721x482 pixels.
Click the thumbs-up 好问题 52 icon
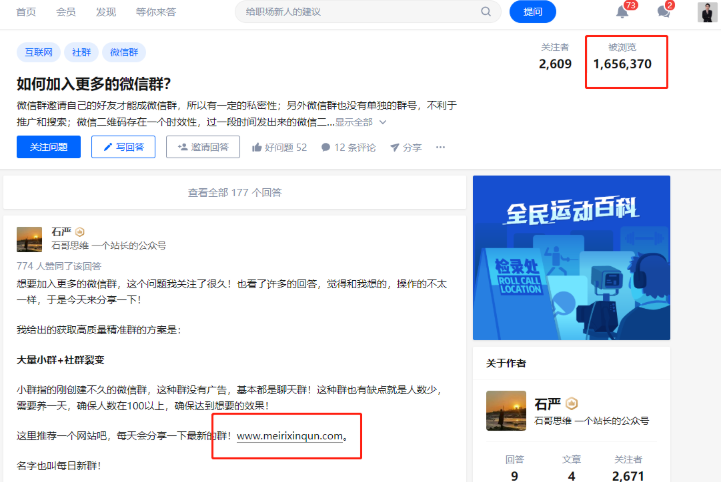point(257,147)
